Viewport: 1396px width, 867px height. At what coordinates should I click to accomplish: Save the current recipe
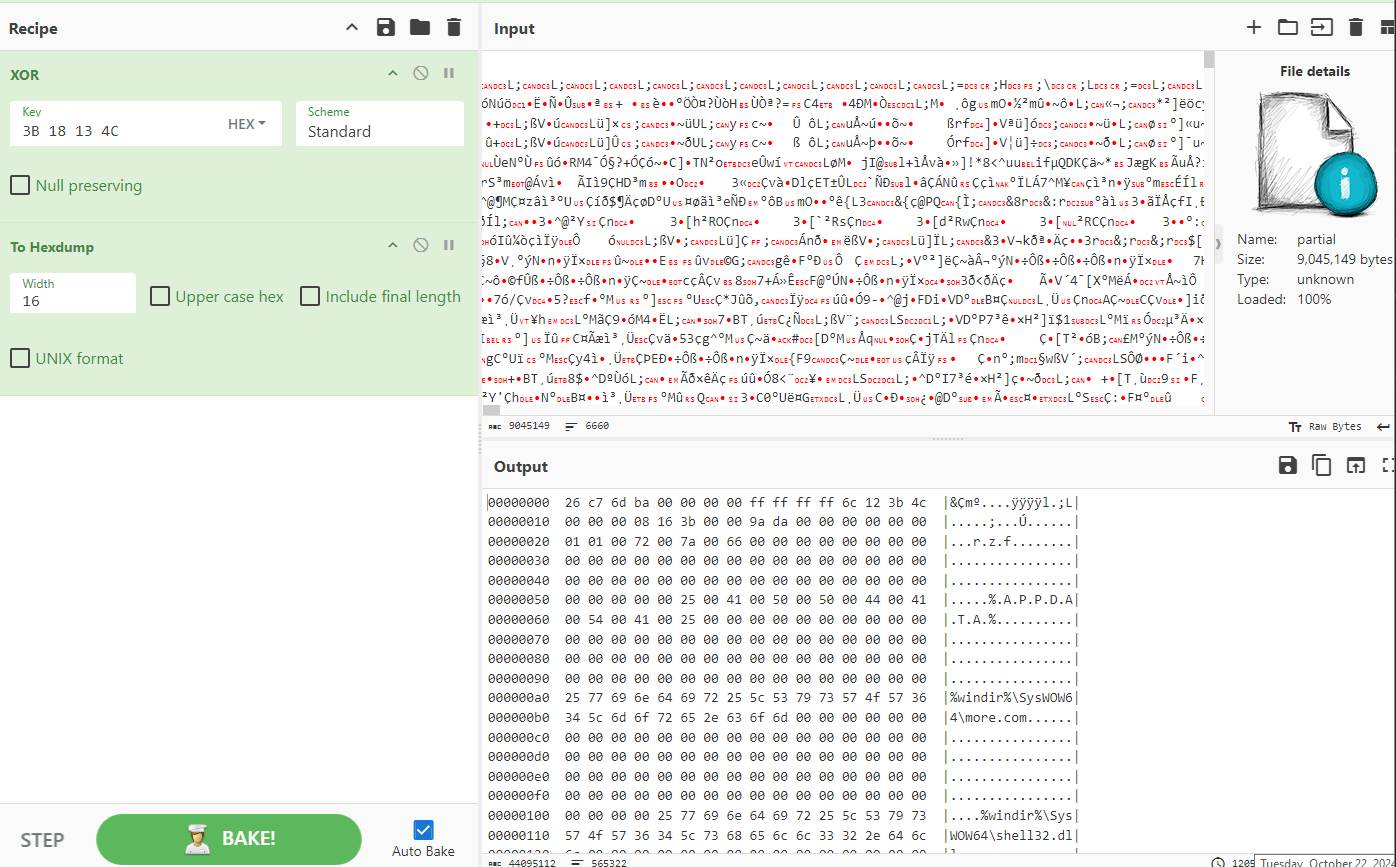pos(386,28)
